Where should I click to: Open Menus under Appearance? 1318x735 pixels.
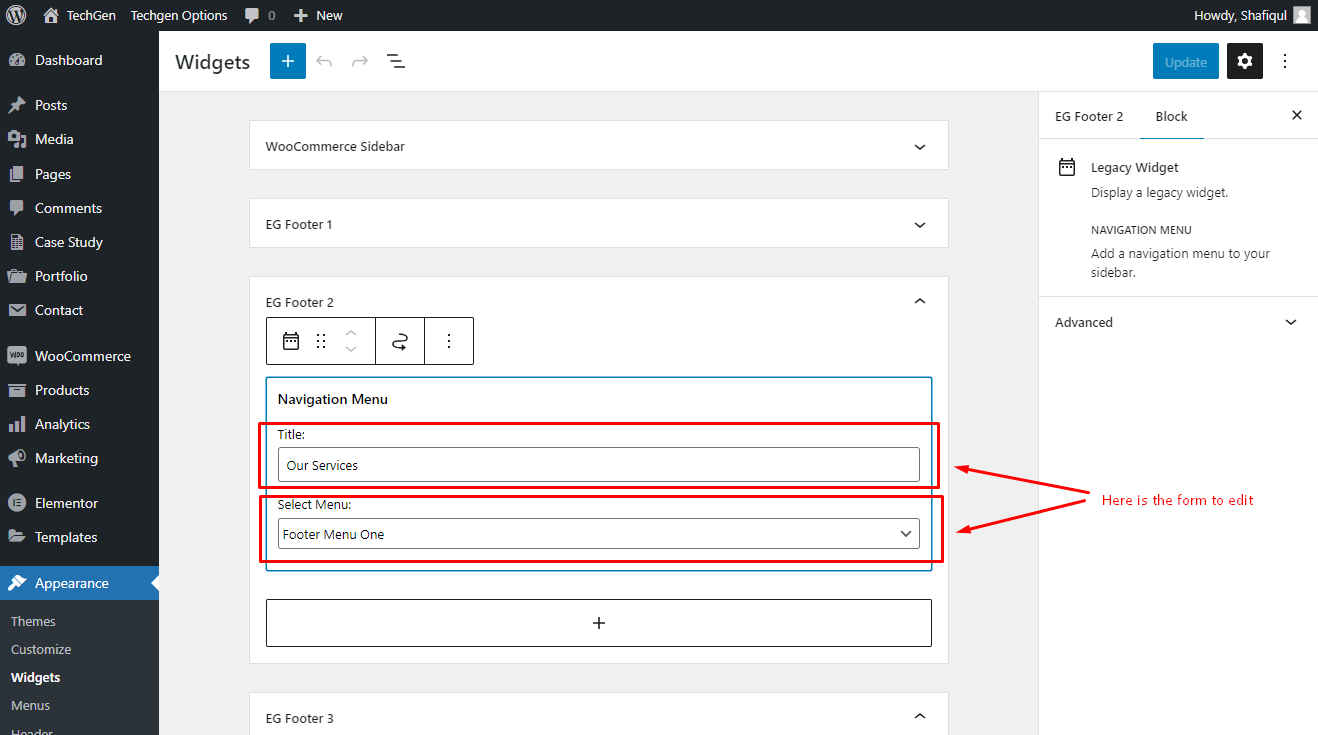click(31, 705)
